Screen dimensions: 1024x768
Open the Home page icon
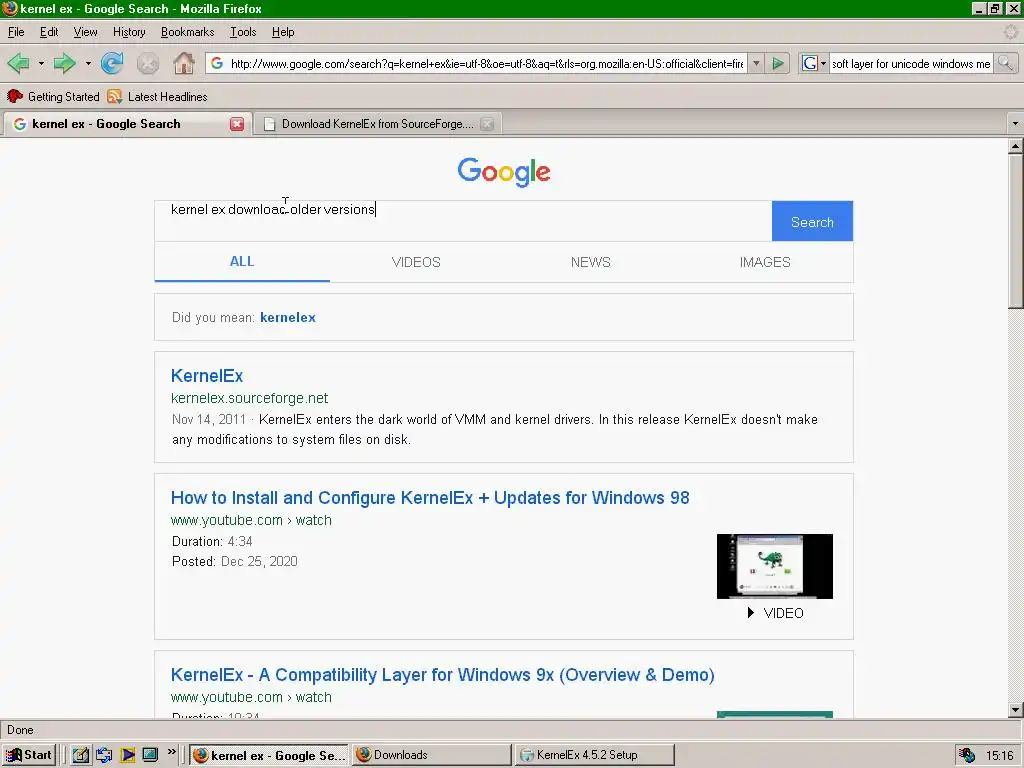(184, 63)
